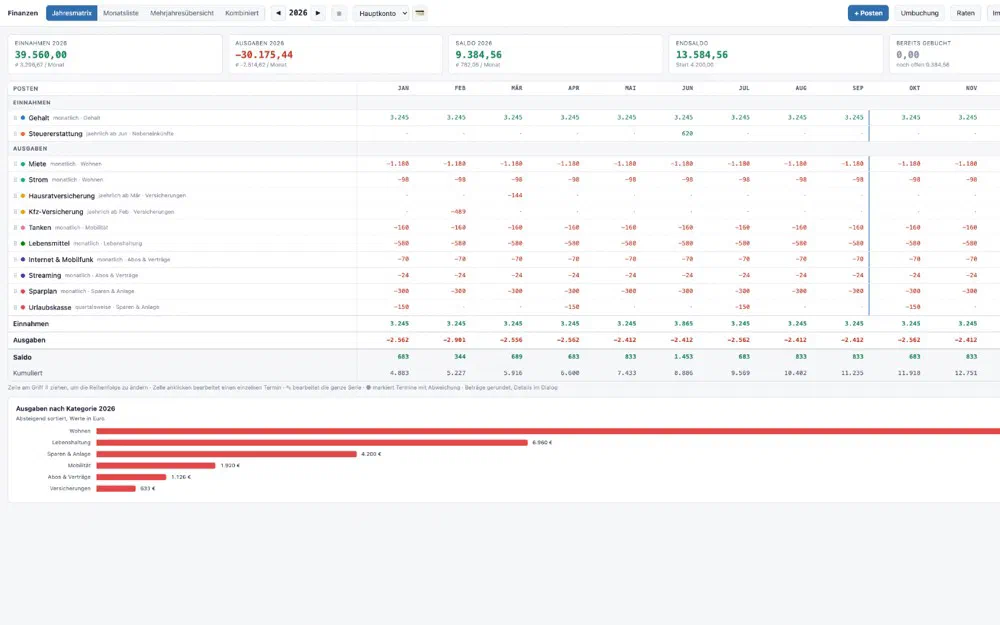Open the Hauptkonto account dropdown

pos(381,13)
